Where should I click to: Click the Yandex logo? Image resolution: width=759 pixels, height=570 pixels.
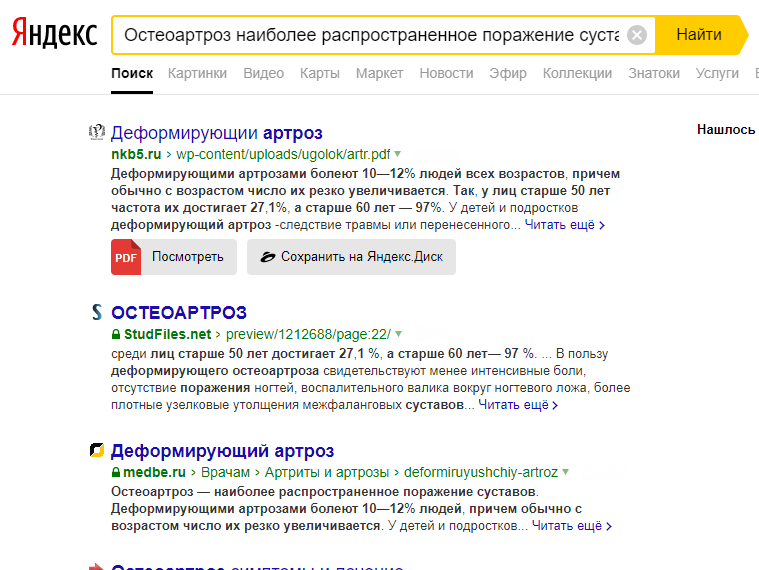coord(55,35)
